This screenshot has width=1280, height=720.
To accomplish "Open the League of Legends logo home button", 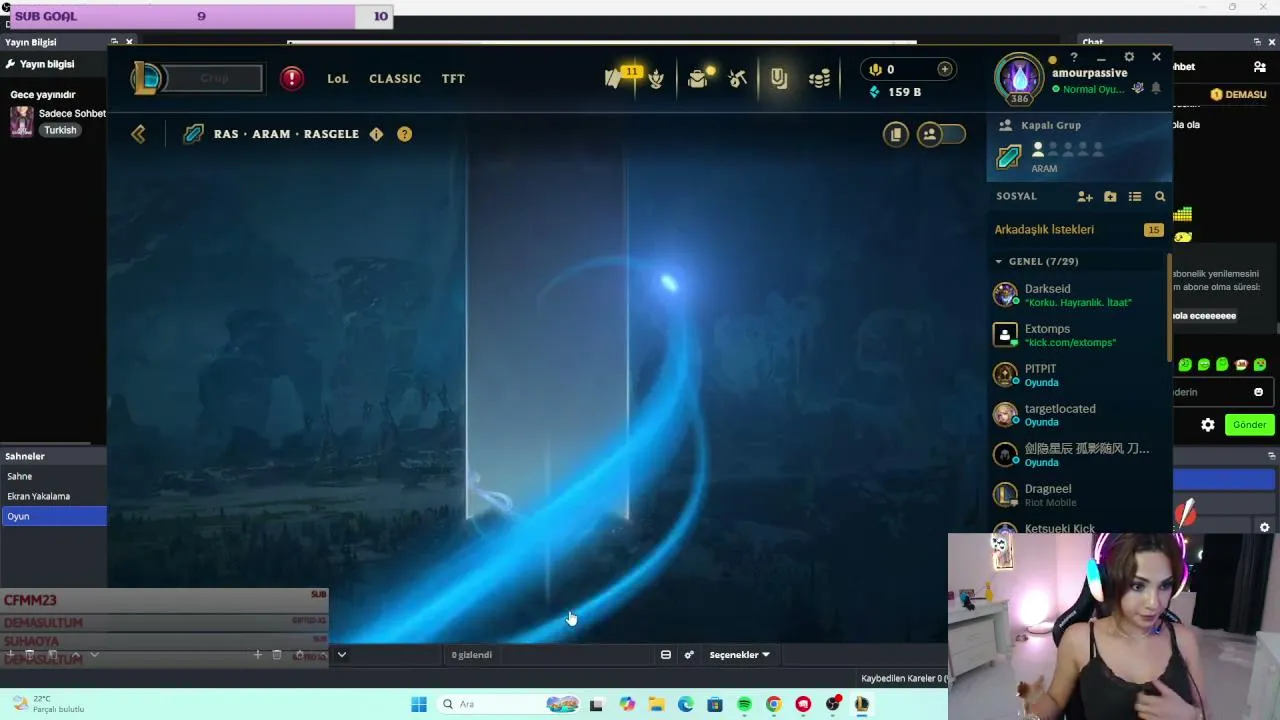I will click(x=146, y=78).
